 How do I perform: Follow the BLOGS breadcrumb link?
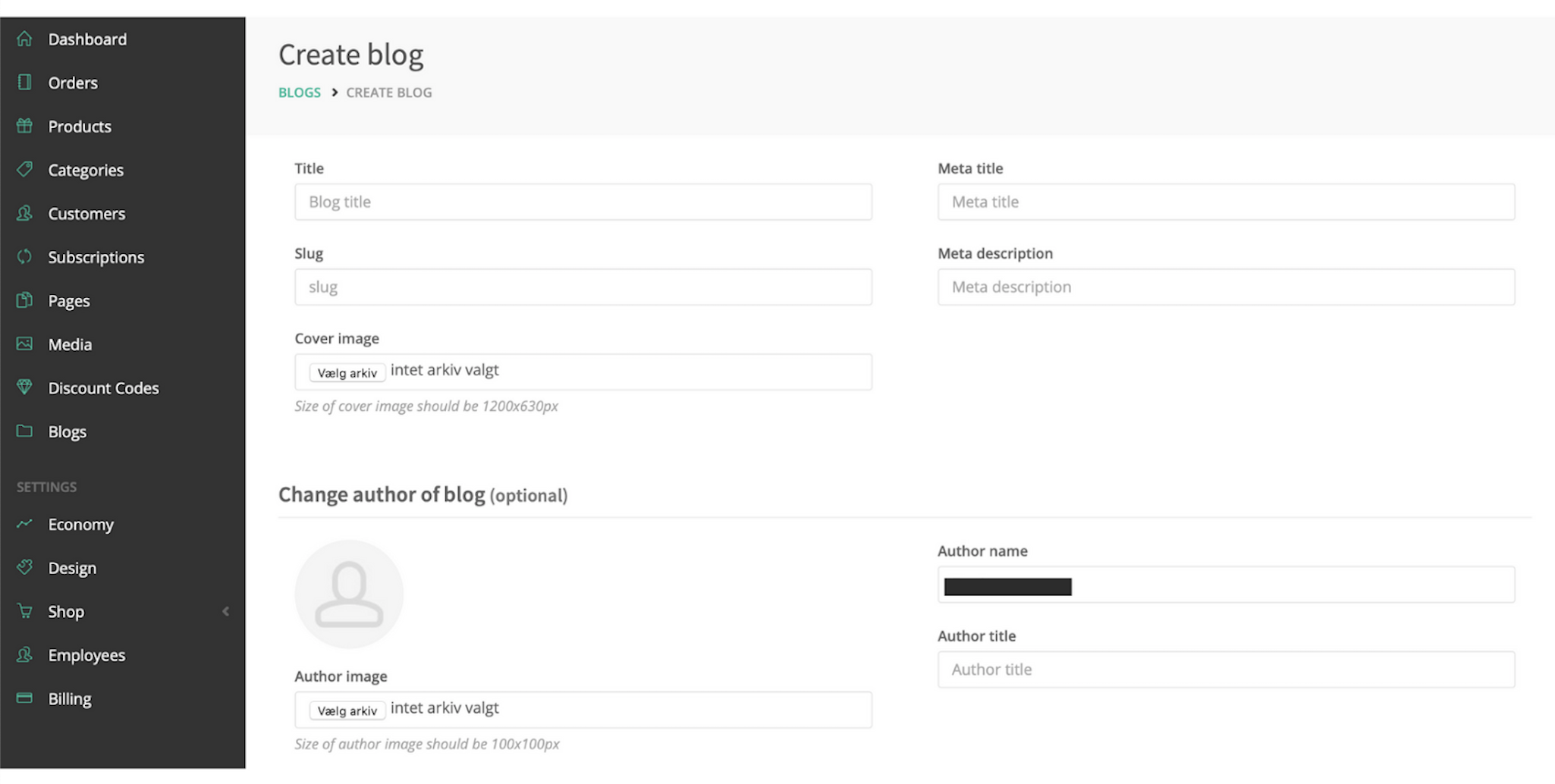300,93
